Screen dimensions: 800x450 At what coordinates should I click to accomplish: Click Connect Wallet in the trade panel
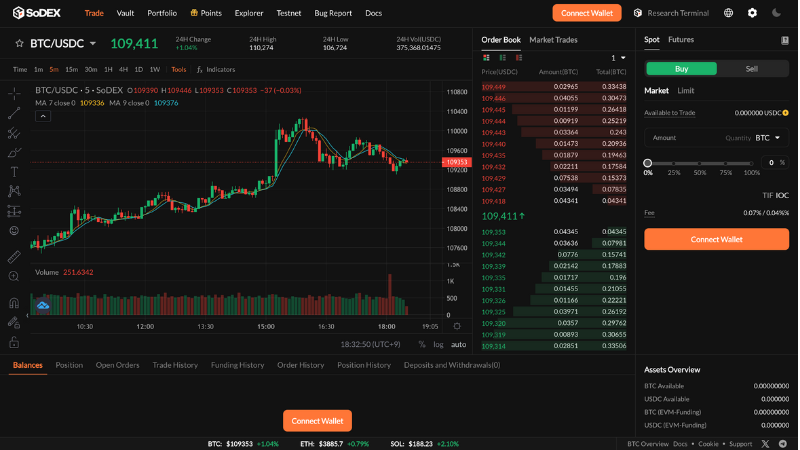click(716, 239)
